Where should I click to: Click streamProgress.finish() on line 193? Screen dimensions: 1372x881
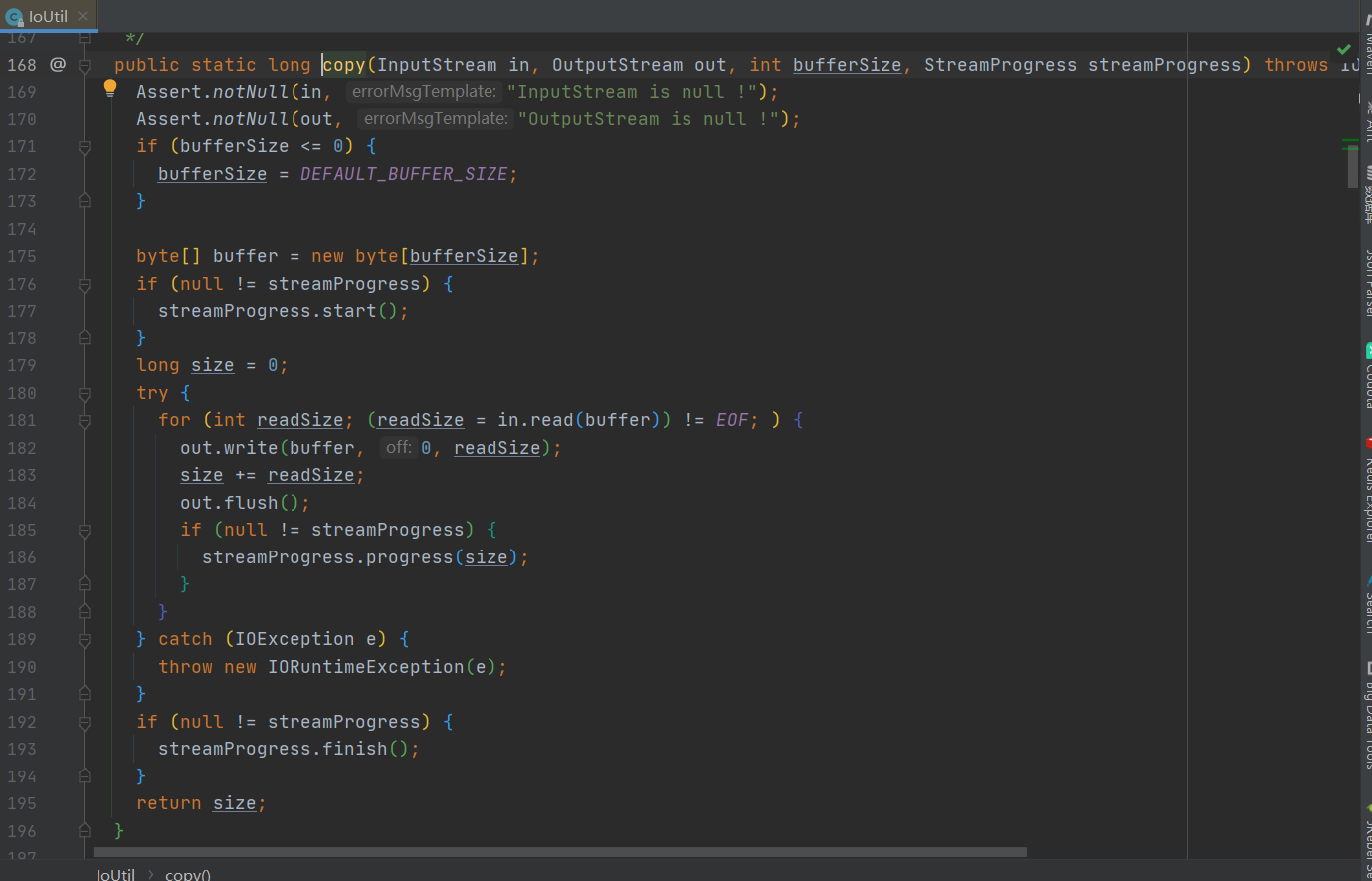(284, 749)
